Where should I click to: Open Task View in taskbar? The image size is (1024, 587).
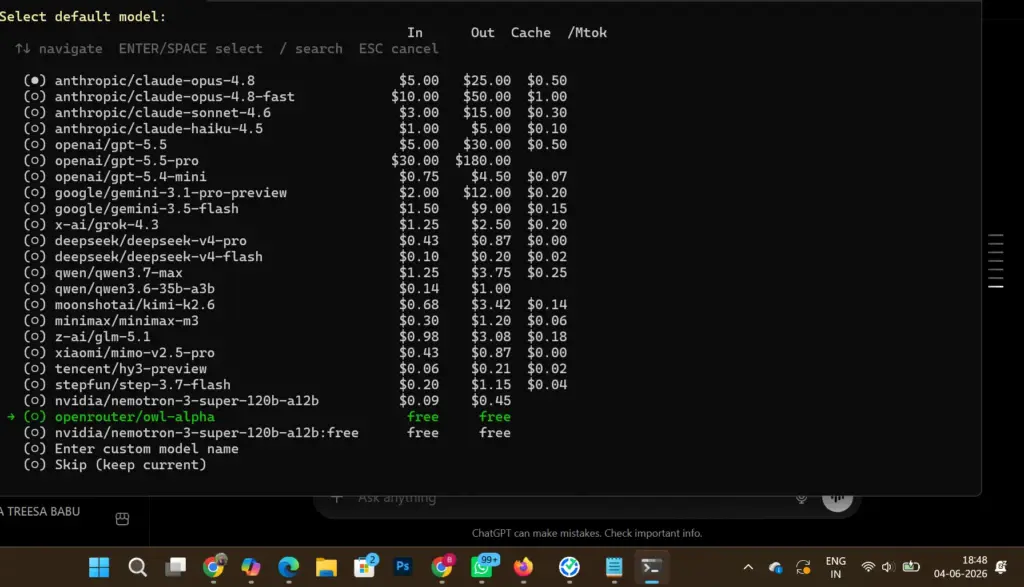tap(175, 567)
